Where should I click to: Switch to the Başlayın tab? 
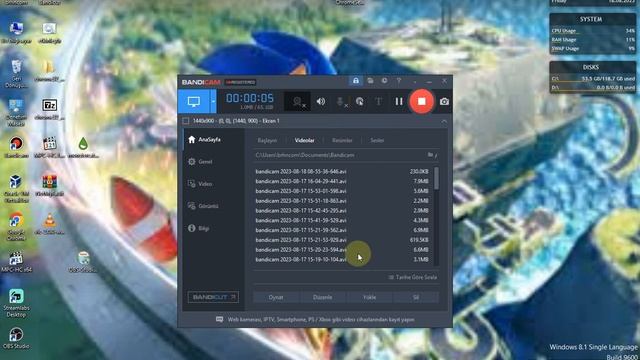(267, 140)
